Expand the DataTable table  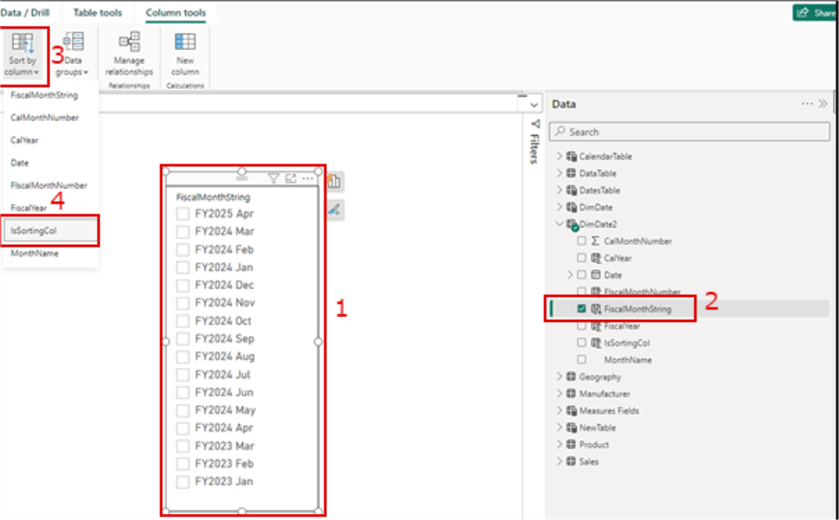(x=559, y=173)
